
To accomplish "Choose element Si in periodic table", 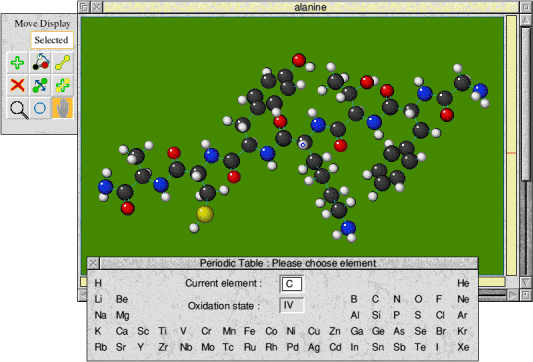I will 376,315.
